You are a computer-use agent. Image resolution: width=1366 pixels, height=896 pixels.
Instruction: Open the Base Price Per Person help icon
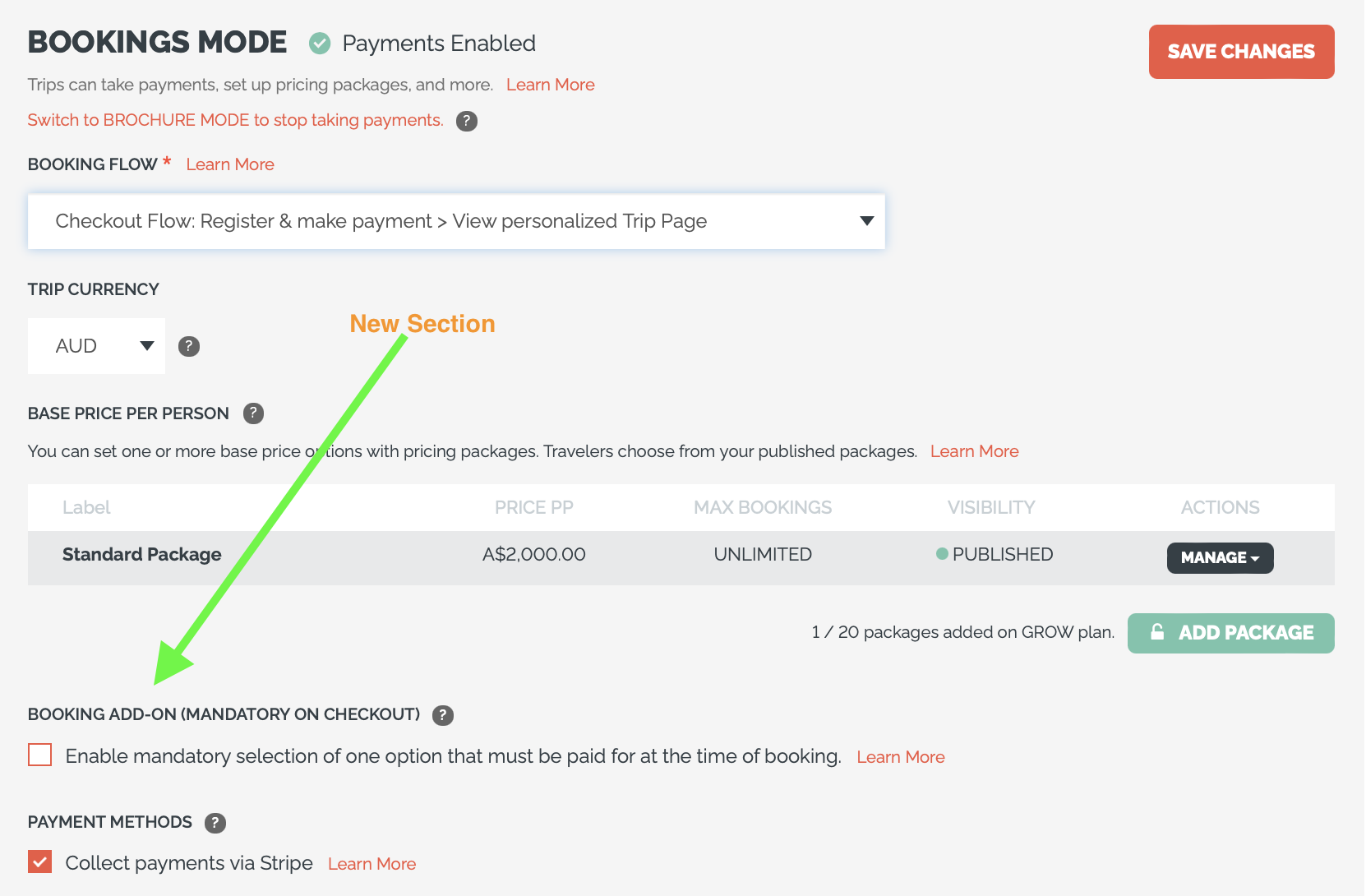[x=253, y=413]
